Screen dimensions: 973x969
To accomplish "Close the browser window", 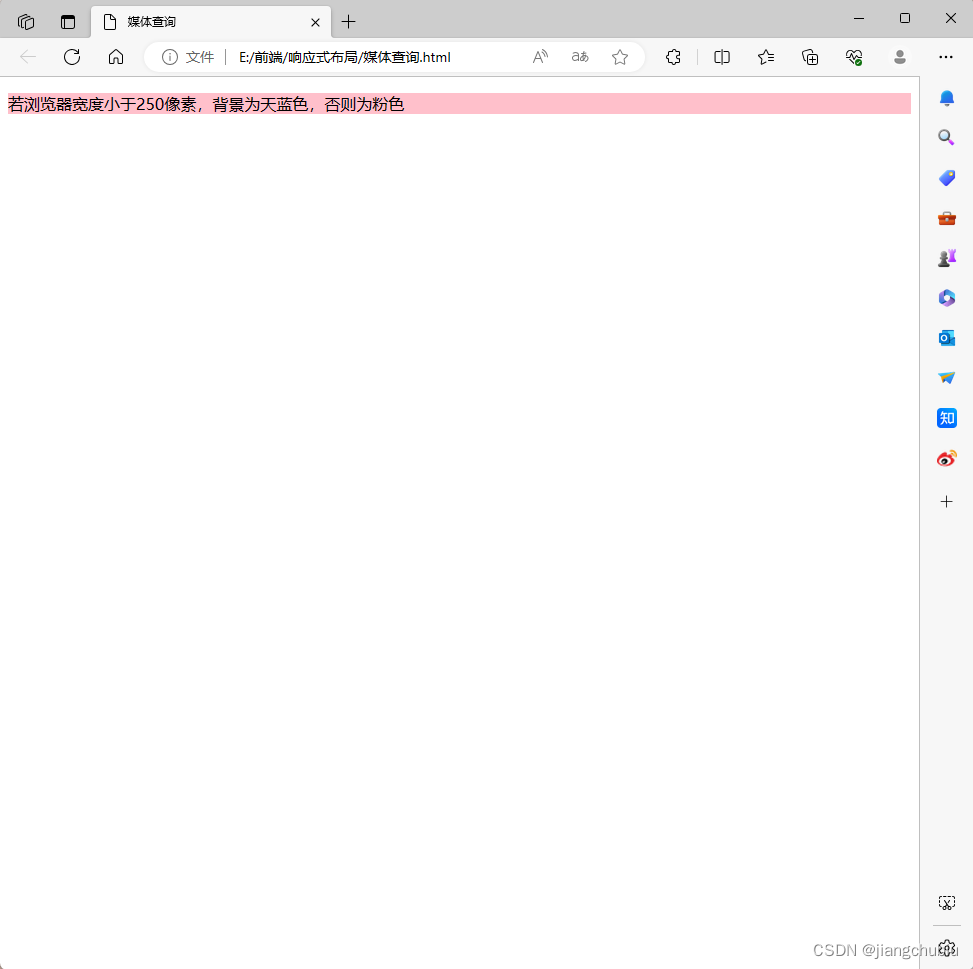I will click(x=950, y=19).
